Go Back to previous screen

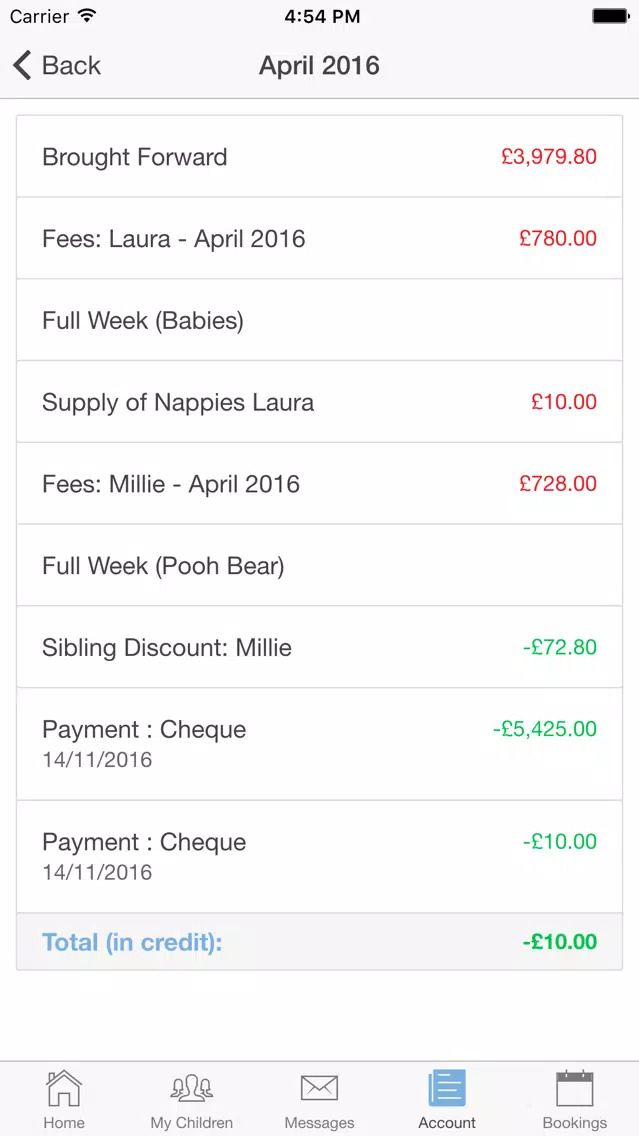click(x=57, y=65)
